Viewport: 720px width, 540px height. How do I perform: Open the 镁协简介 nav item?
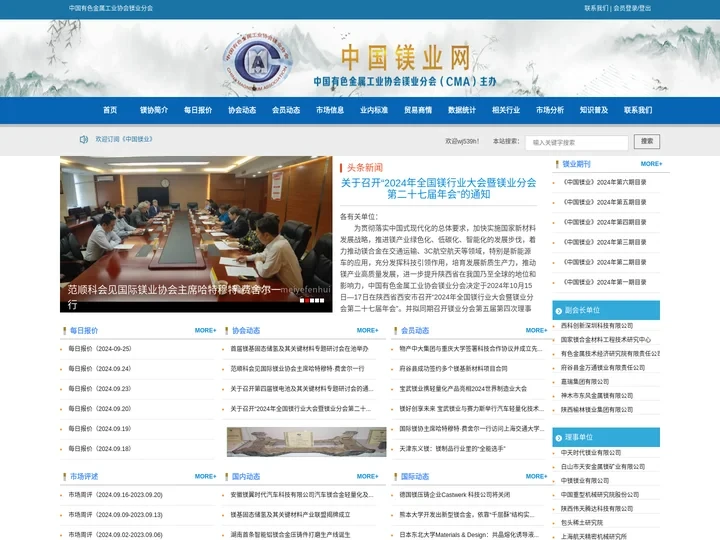click(154, 110)
